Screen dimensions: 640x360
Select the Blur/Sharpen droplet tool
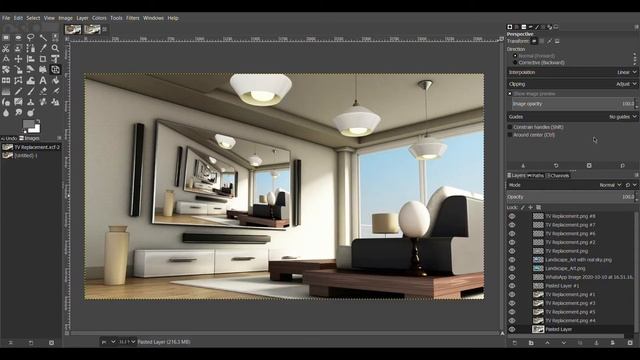[6, 113]
